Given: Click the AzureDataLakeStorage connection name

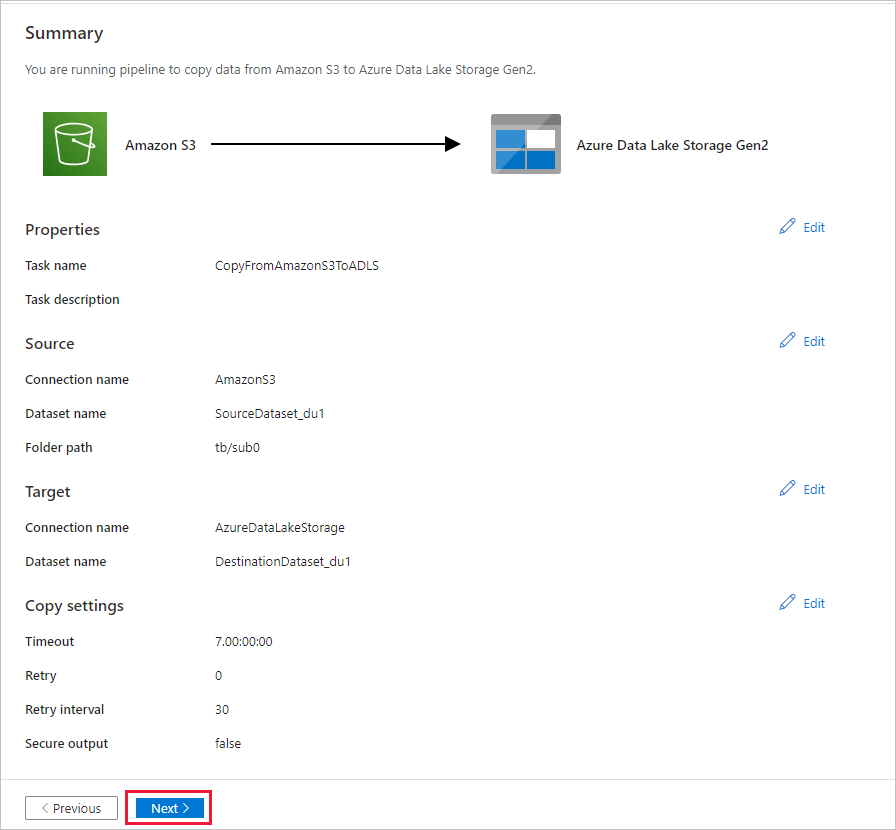Looking at the screenshot, I should tap(280, 528).
